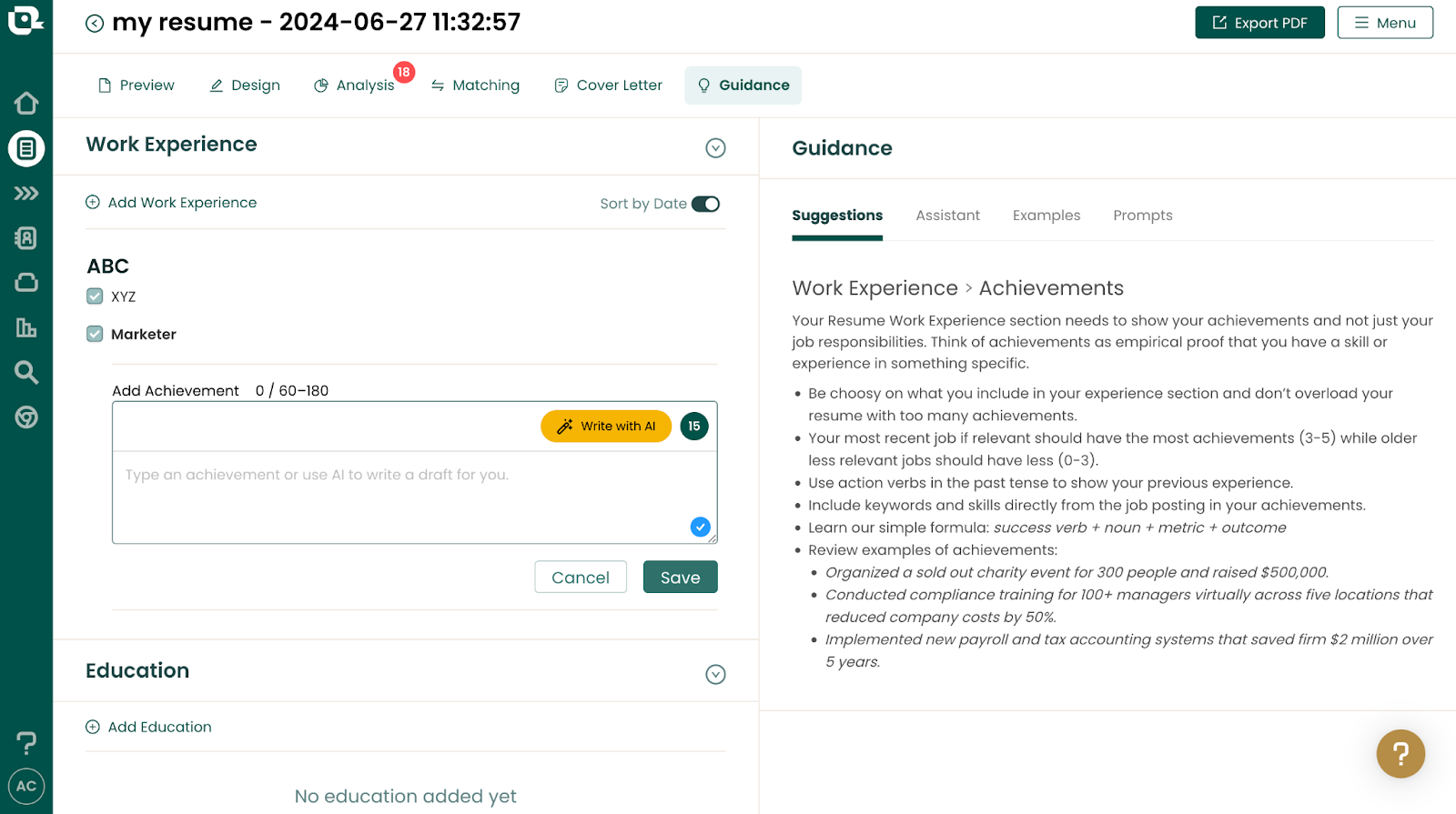Select the Guidance tab
This screenshot has width=1456, height=814.
pyautogui.click(x=743, y=85)
